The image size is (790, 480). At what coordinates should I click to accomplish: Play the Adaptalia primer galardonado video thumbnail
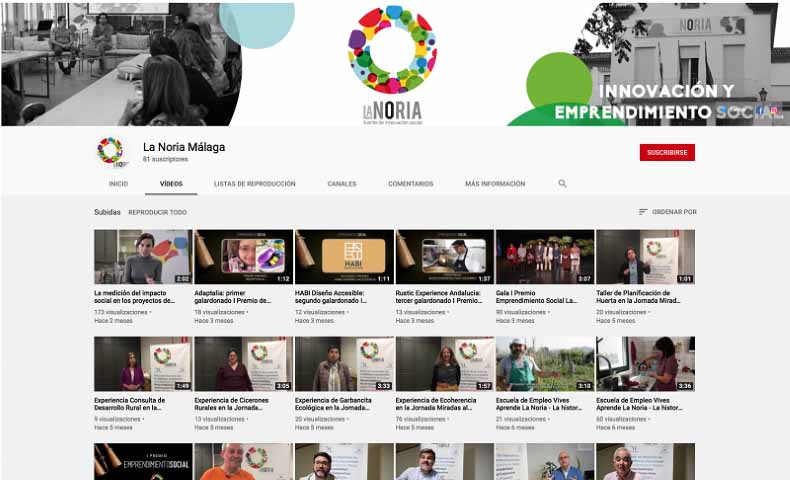[243, 257]
